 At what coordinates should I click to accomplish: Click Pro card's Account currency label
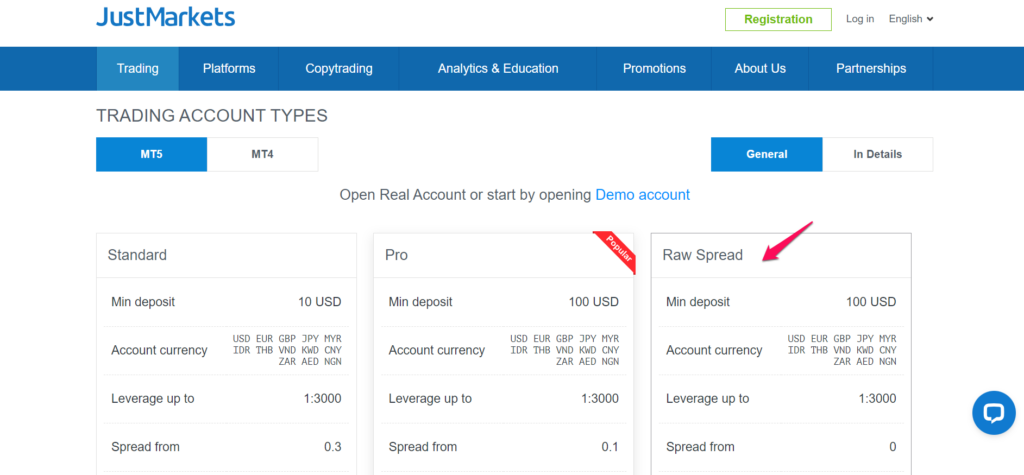point(437,350)
